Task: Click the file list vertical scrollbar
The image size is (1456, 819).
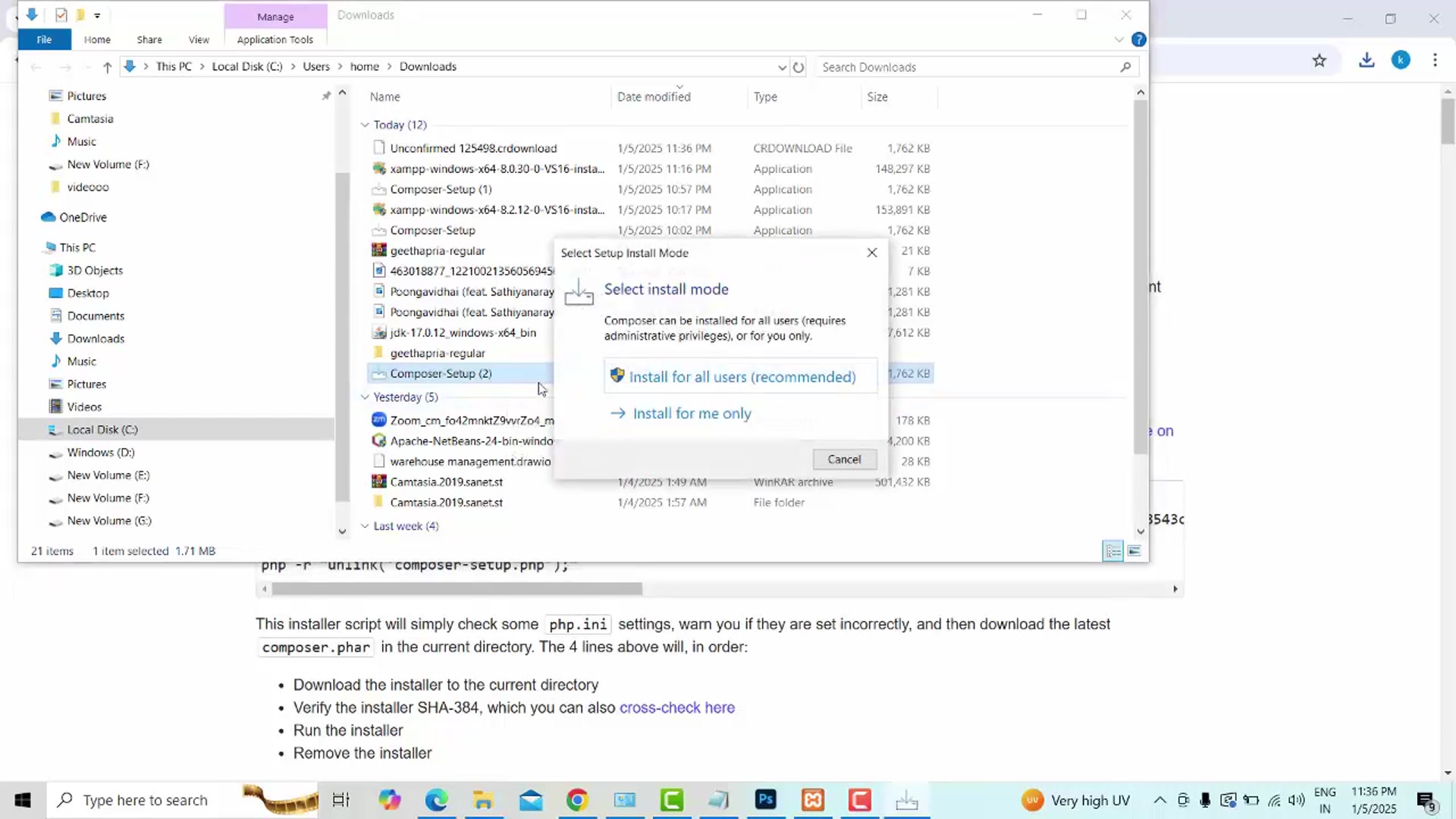Action: coord(1141,278)
